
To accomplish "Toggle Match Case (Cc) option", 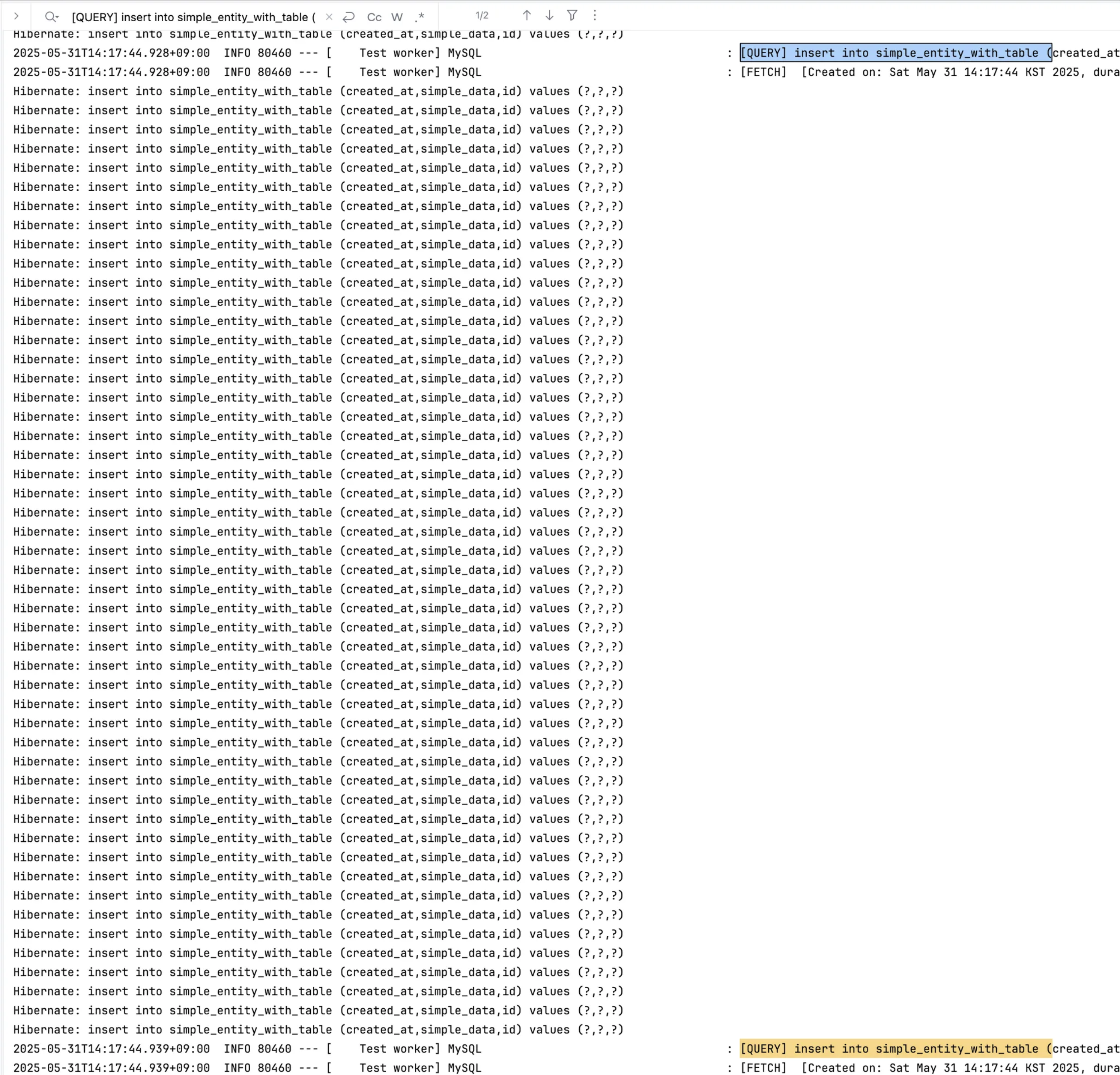I will pyautogui.click(x=374, y=17).
